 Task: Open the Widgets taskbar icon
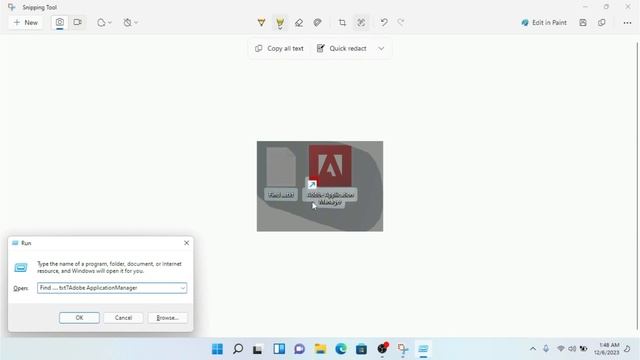point(279,349)
